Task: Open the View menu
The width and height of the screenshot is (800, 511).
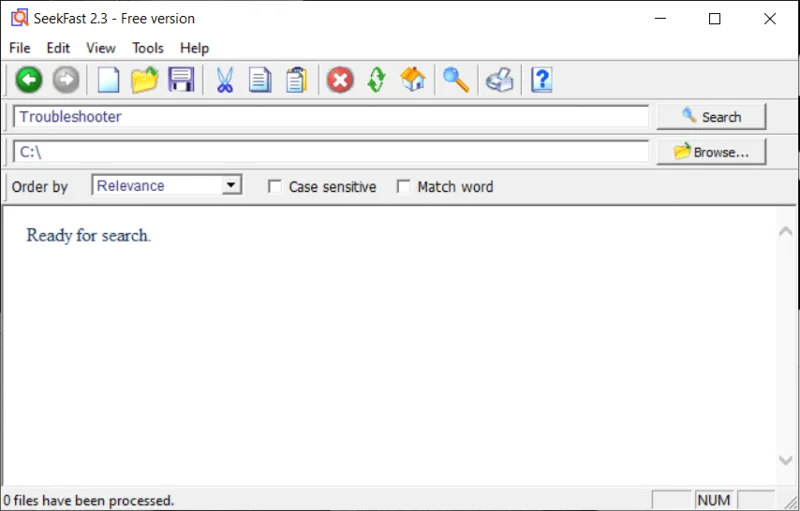Action: click(x=101, y=48)
